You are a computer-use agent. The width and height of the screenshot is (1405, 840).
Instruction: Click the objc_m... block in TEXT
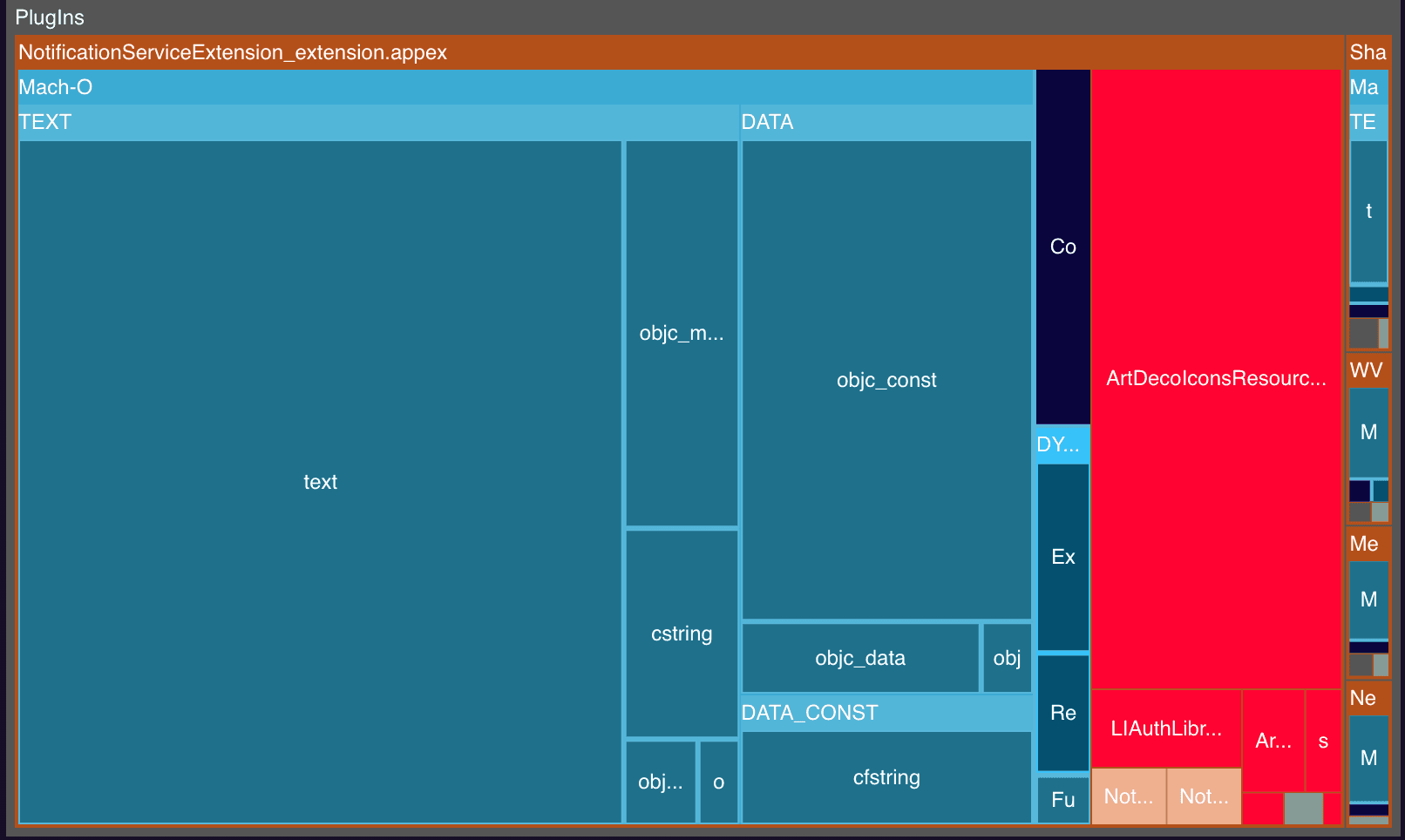(x=682, y=334)
